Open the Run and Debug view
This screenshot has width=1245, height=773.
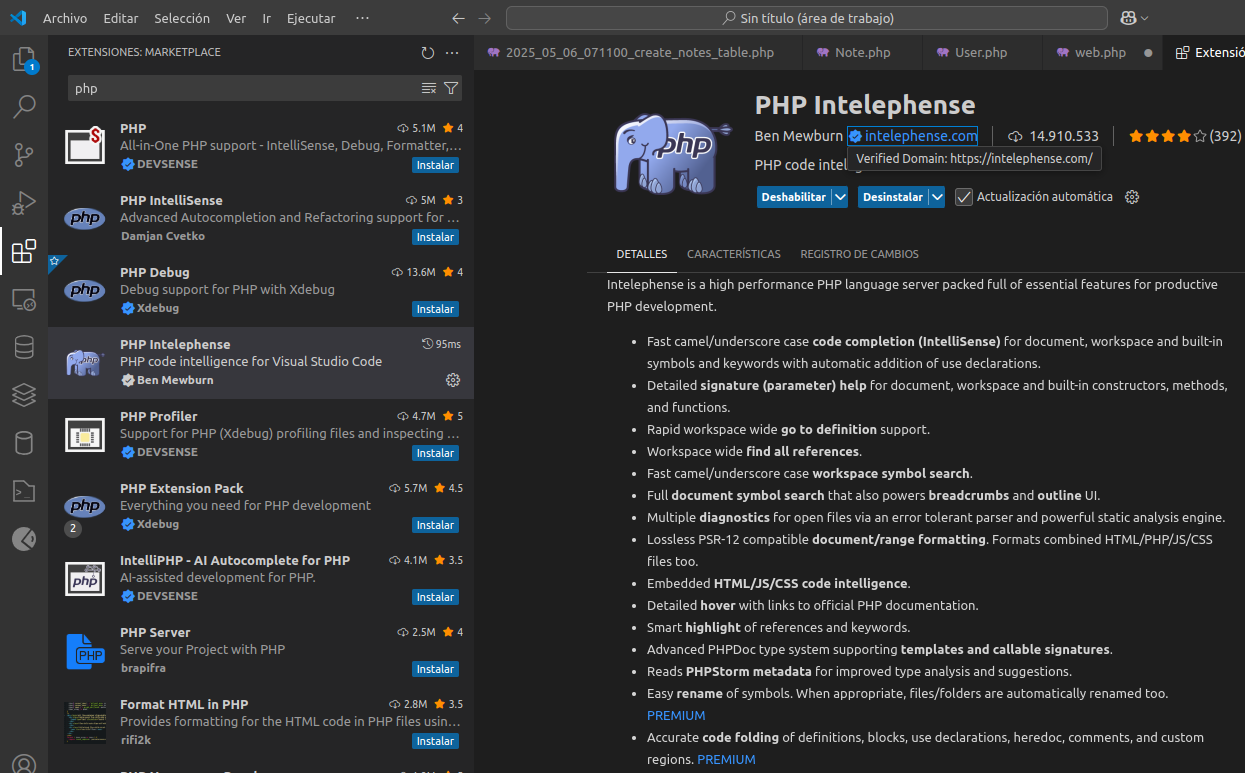(x=24, y=202)
